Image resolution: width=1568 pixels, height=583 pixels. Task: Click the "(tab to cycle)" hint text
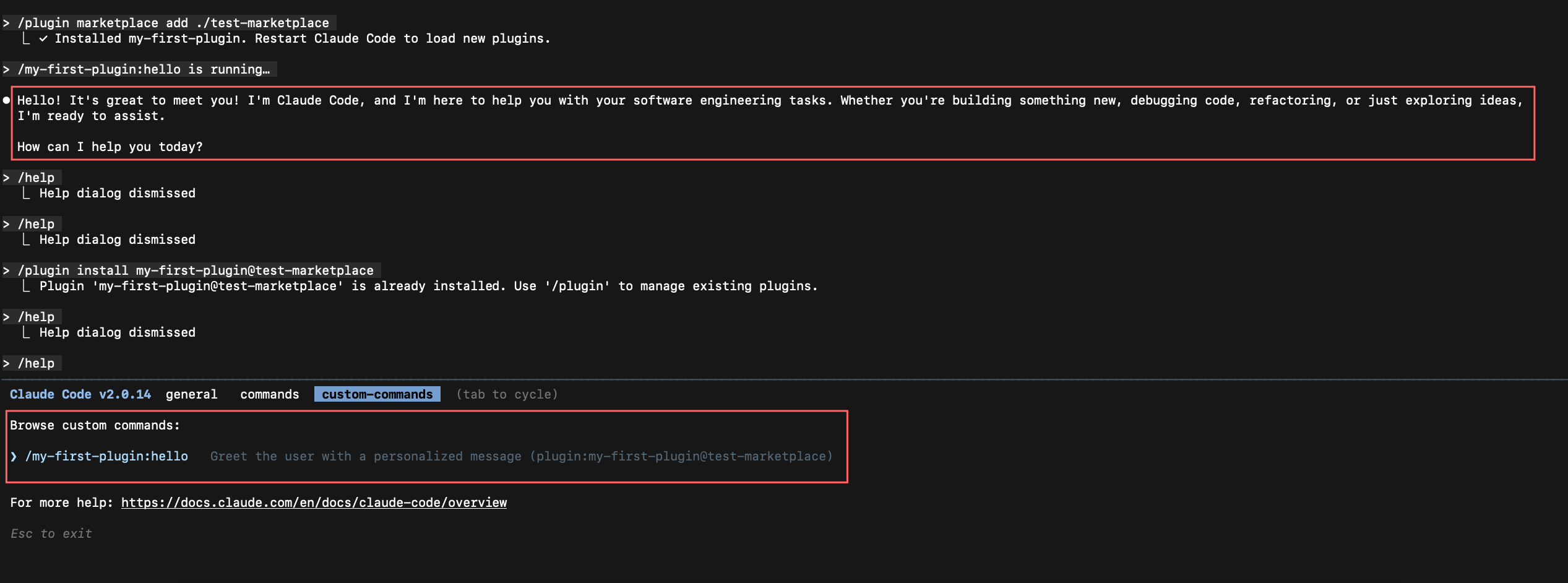coord(507,394)
